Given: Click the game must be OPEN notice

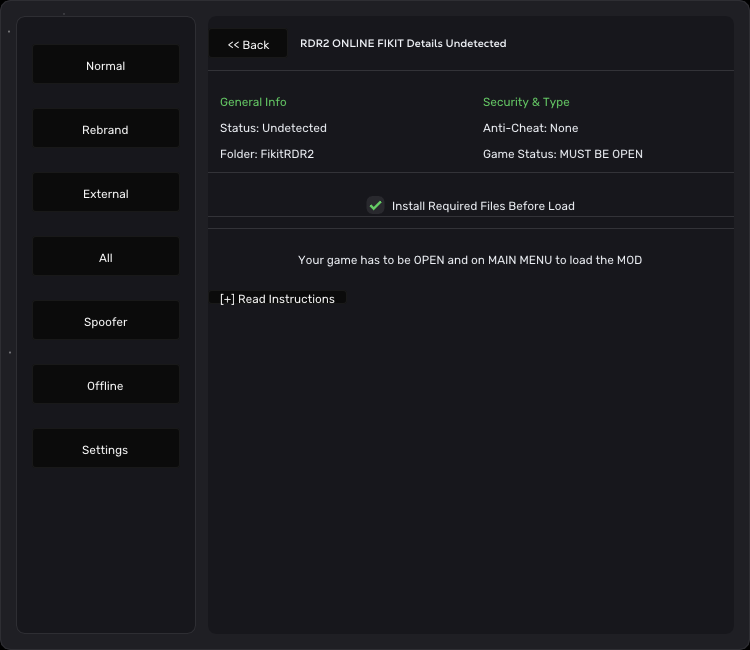Looking at the screenshot, I should (x=470, y=260).
